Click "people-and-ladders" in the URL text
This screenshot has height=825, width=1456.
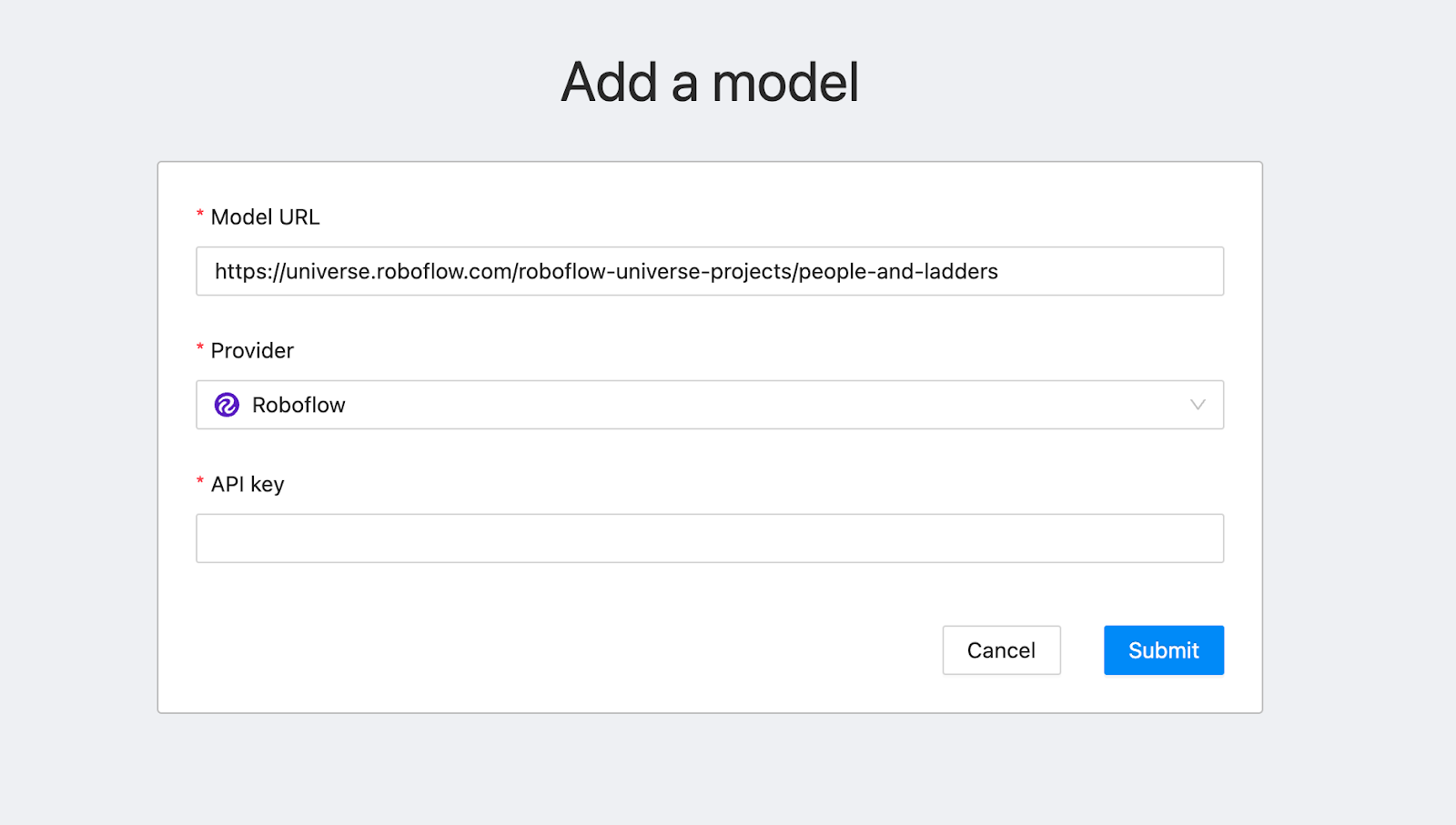[x=898, y=271]
